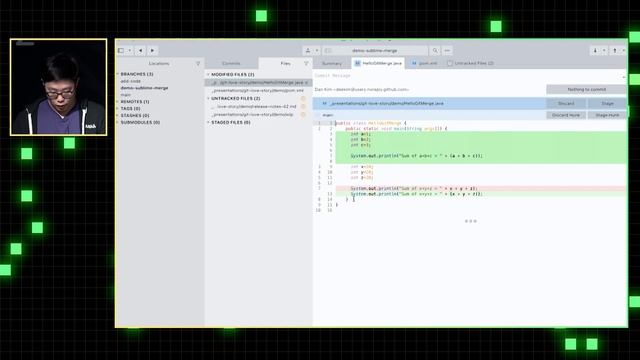This screenshot has width=640, height=360.
Task: Filter files with the funnel icon
Action: tap(306, 64)
